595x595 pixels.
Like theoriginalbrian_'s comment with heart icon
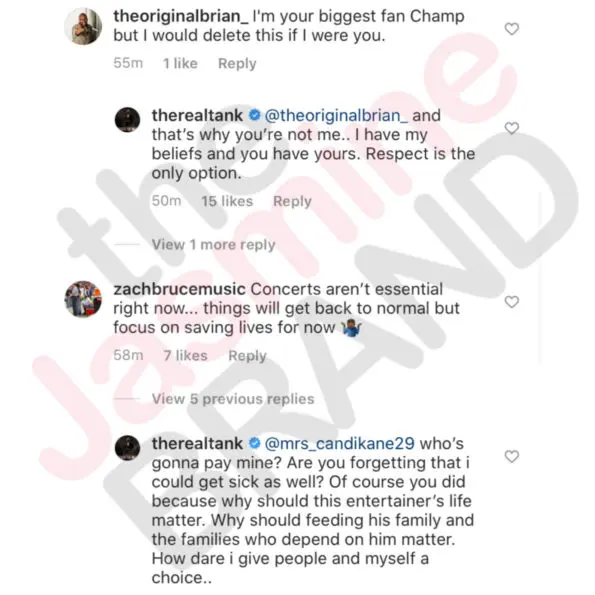click(x=512, y=29)
